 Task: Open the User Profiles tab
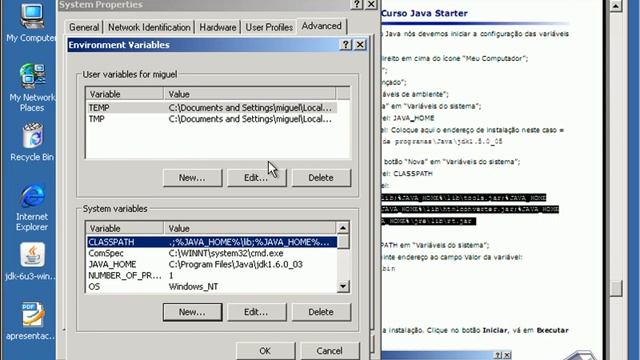click(x=269, y=27)
